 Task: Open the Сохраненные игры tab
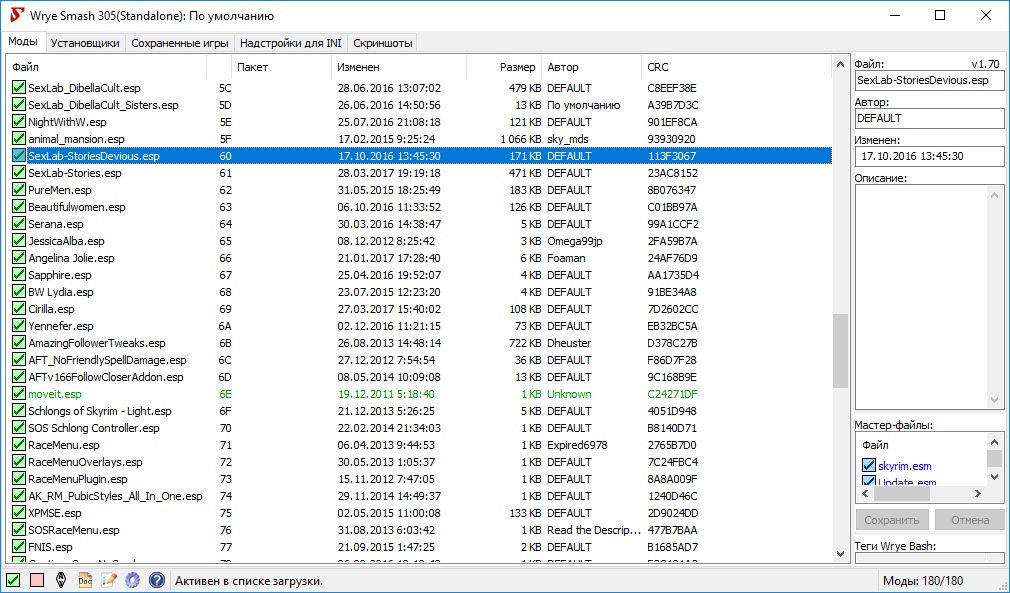click(180, 43)
